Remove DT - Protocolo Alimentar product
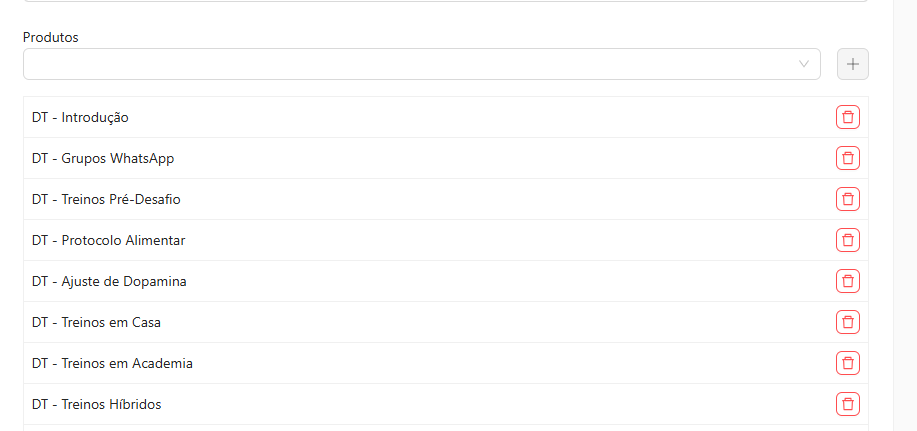 coord(847,240)
